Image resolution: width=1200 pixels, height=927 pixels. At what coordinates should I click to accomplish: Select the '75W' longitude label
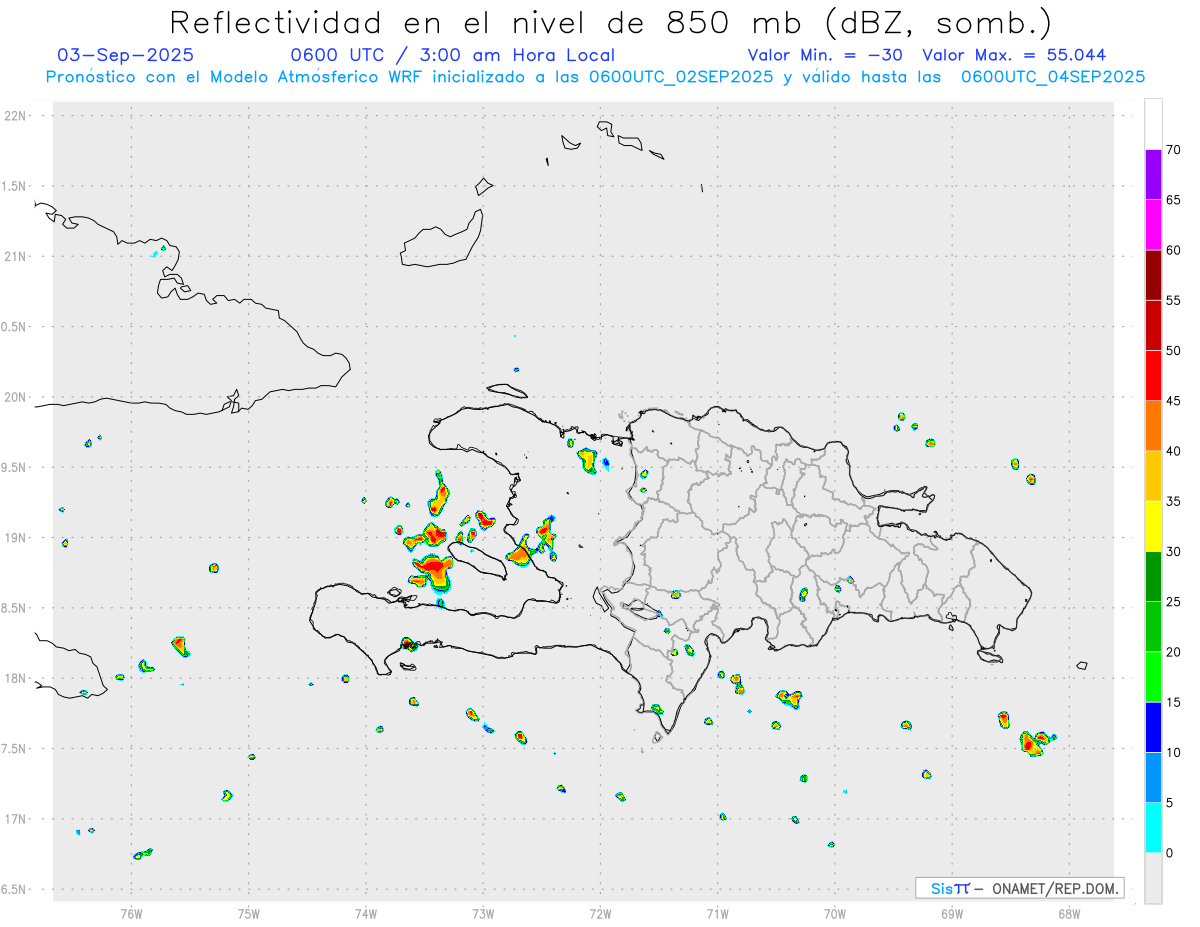[x=249, y=912]
